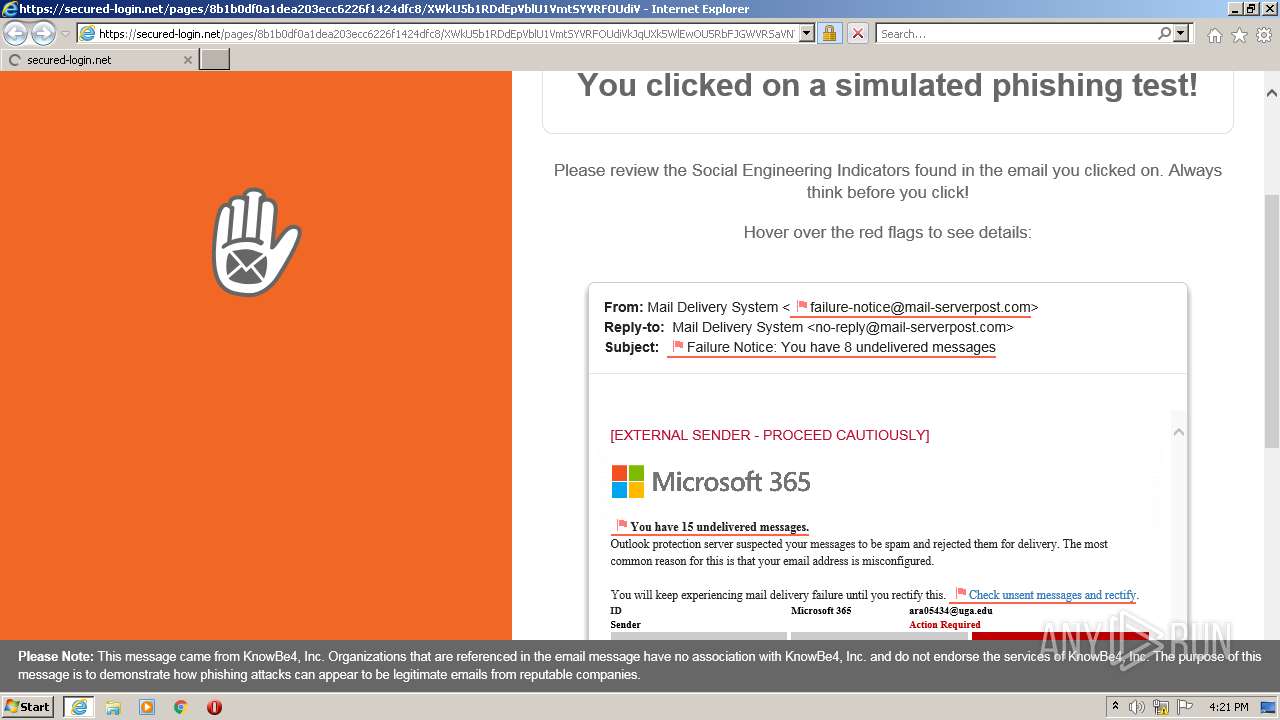
Task: Launch Google Chrome from the taskbar
Action: click(181, 707)
